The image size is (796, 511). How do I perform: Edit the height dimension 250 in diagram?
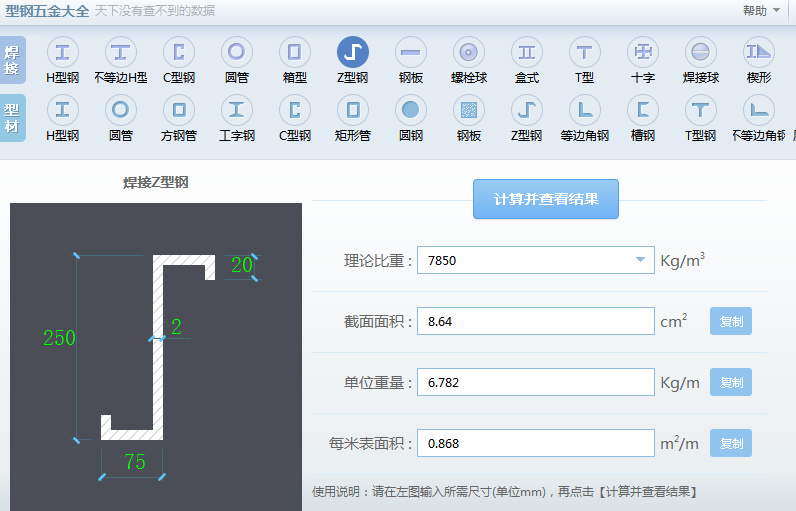(x=59, y=338)
